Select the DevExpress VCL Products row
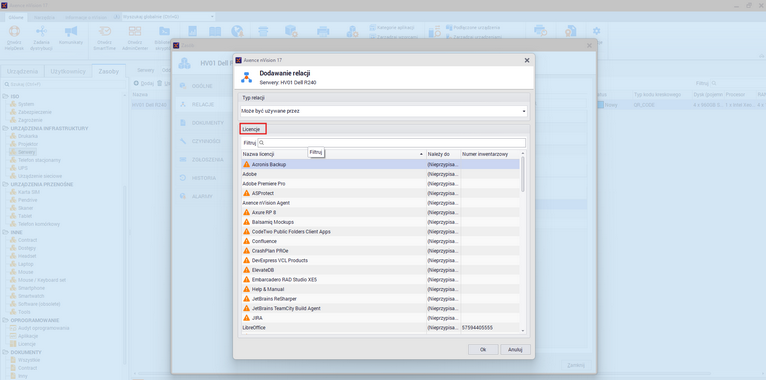This screenshot has width=766, height=380. [x=381, y=260]
